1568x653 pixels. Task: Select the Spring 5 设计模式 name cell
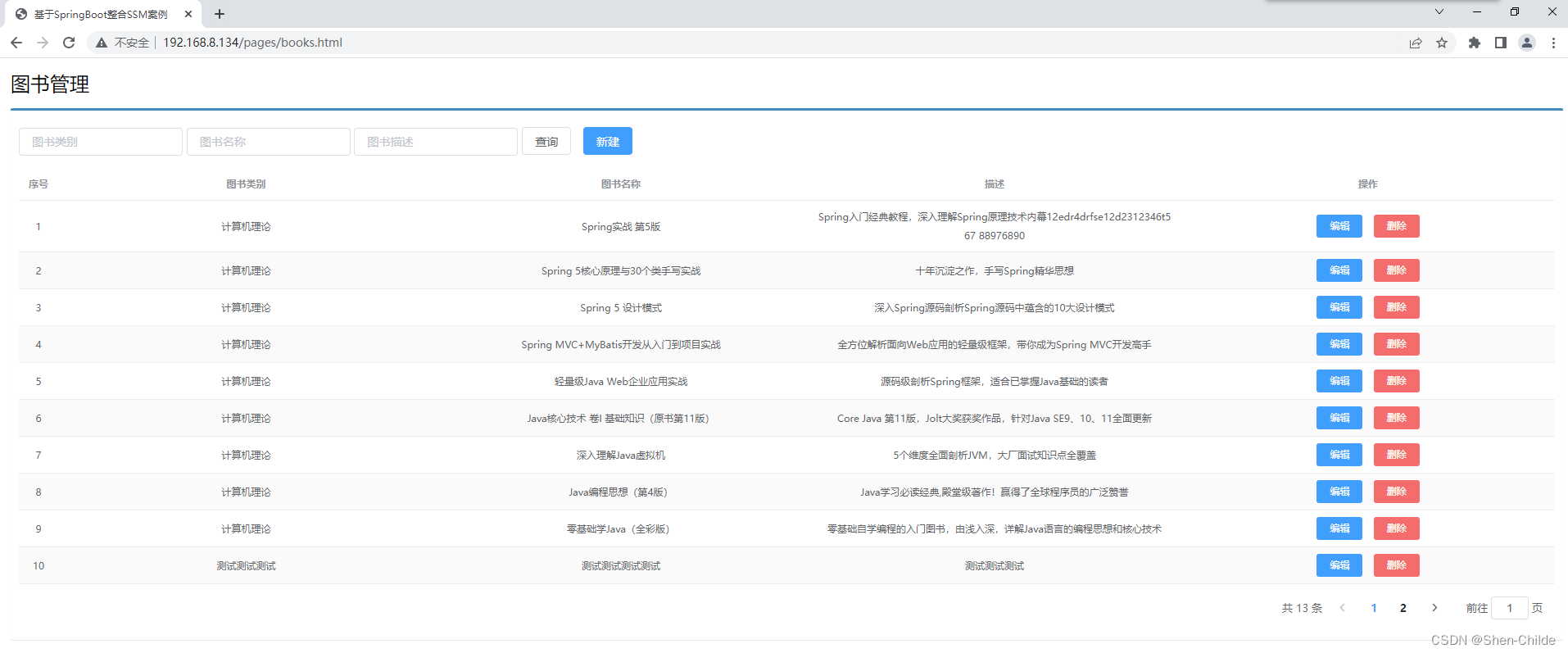tap(621, 308)
